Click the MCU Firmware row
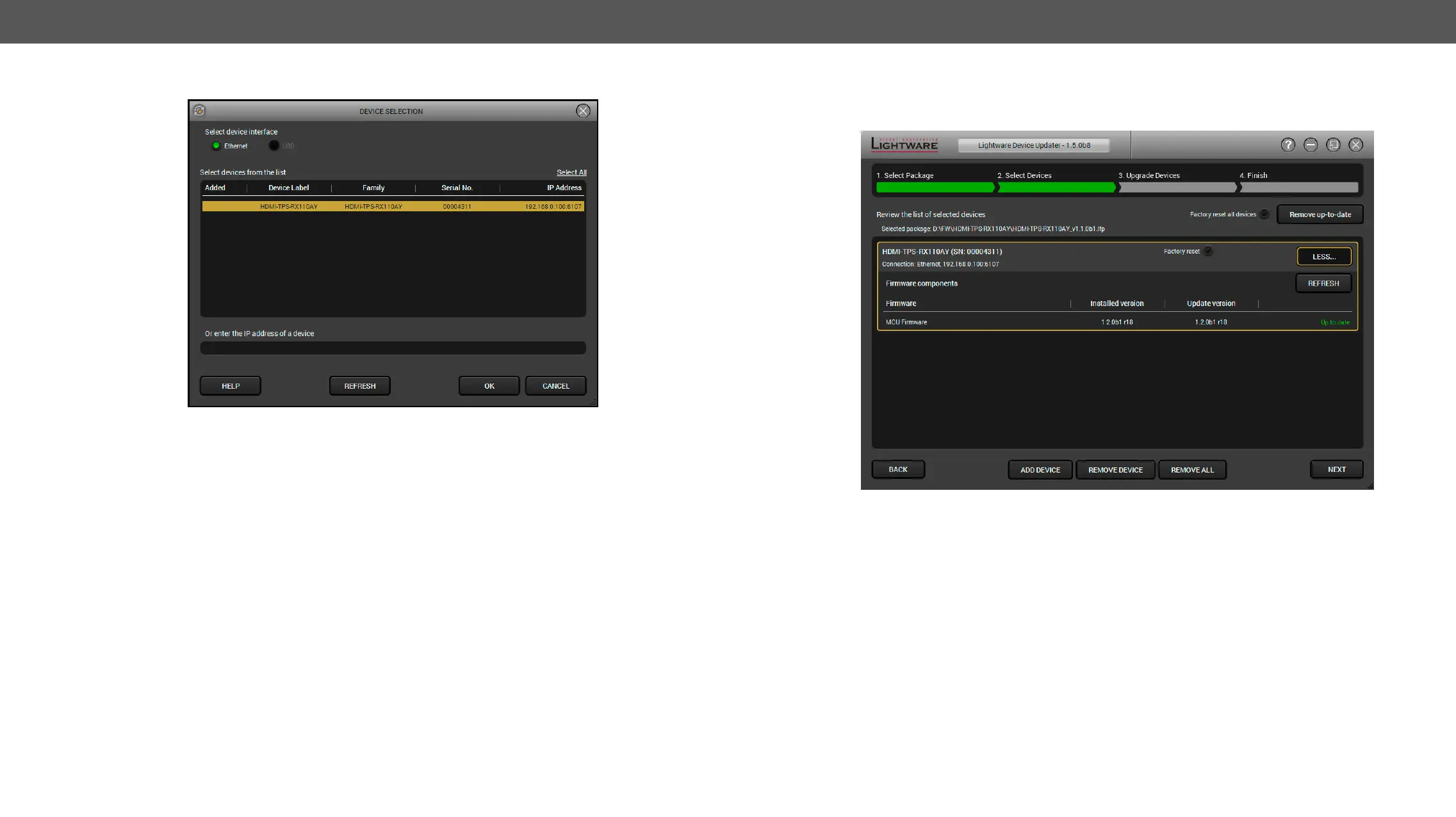 1117,322
